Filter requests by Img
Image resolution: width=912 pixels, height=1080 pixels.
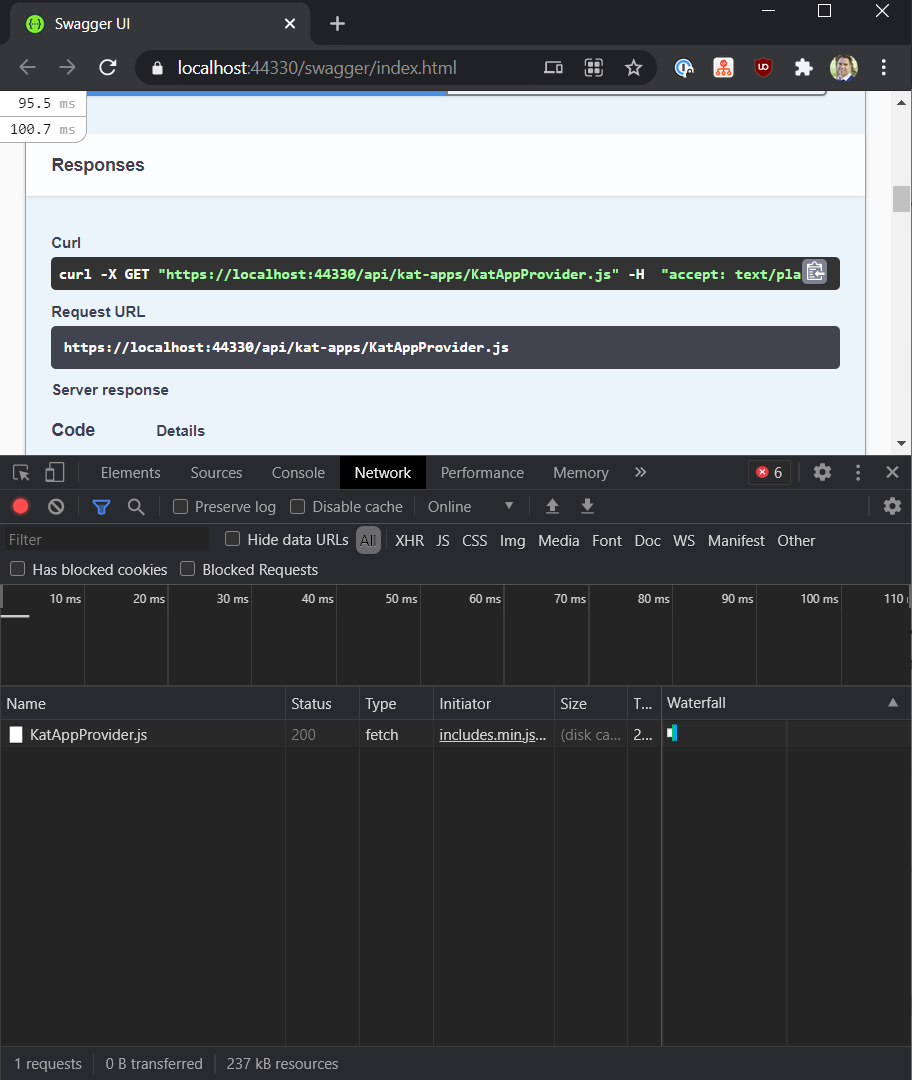click(512, 541)
